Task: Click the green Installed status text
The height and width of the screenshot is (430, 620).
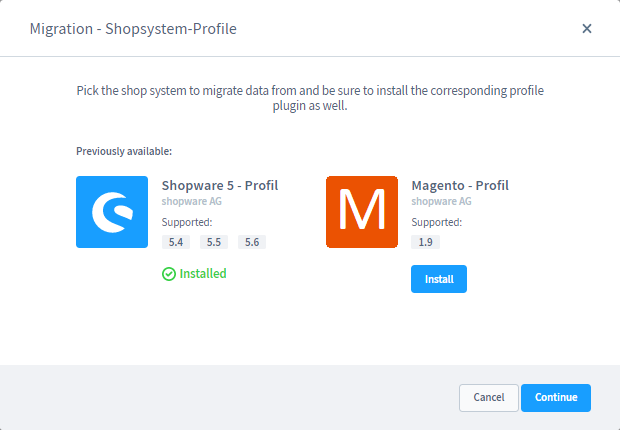Action: (x=203, y=274)
